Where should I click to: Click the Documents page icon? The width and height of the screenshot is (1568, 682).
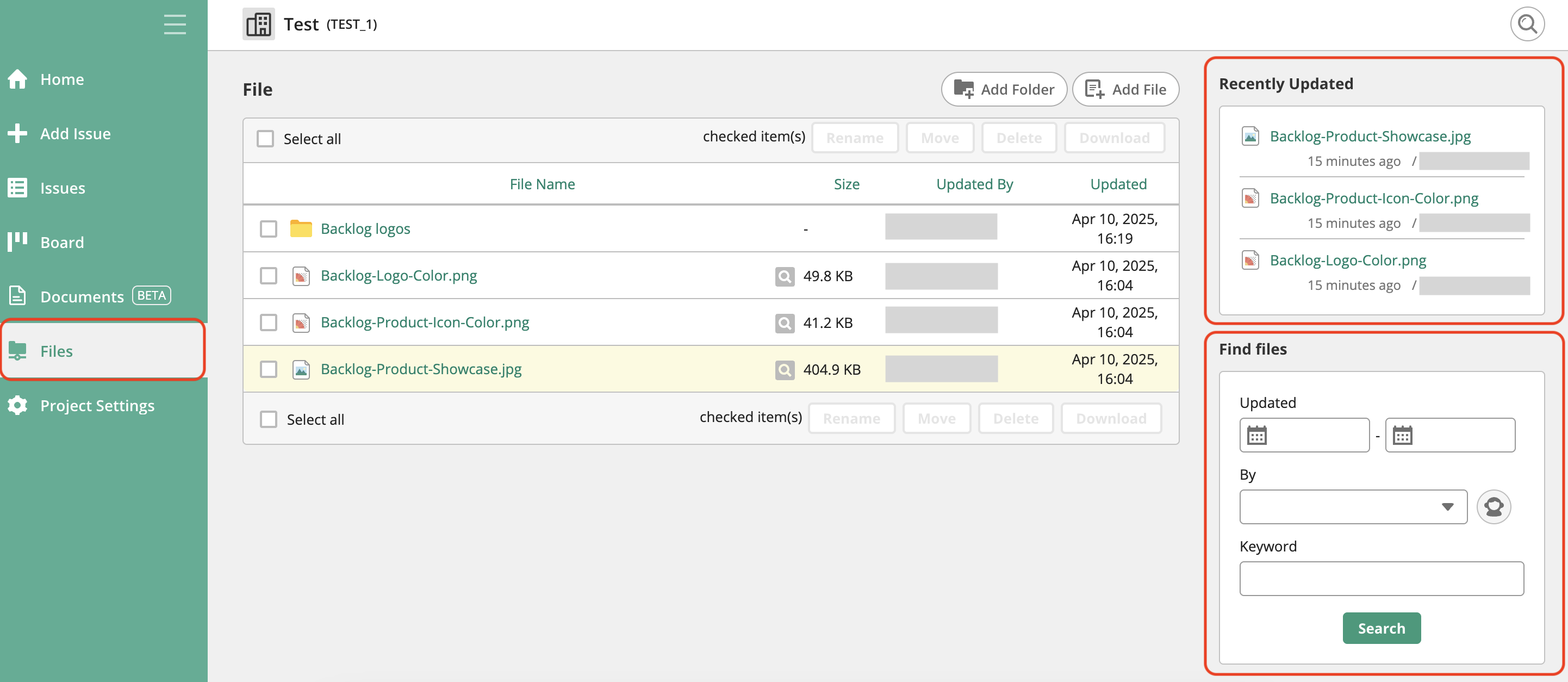coord(17,296)
